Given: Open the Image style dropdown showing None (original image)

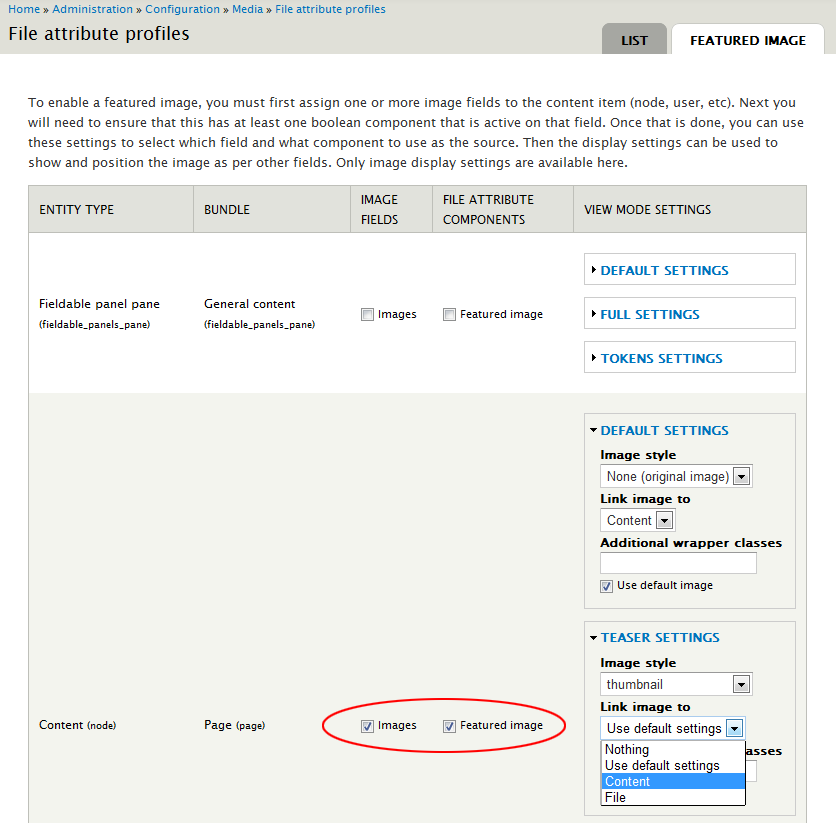Looking at the screenshot, I should (676, 476).
